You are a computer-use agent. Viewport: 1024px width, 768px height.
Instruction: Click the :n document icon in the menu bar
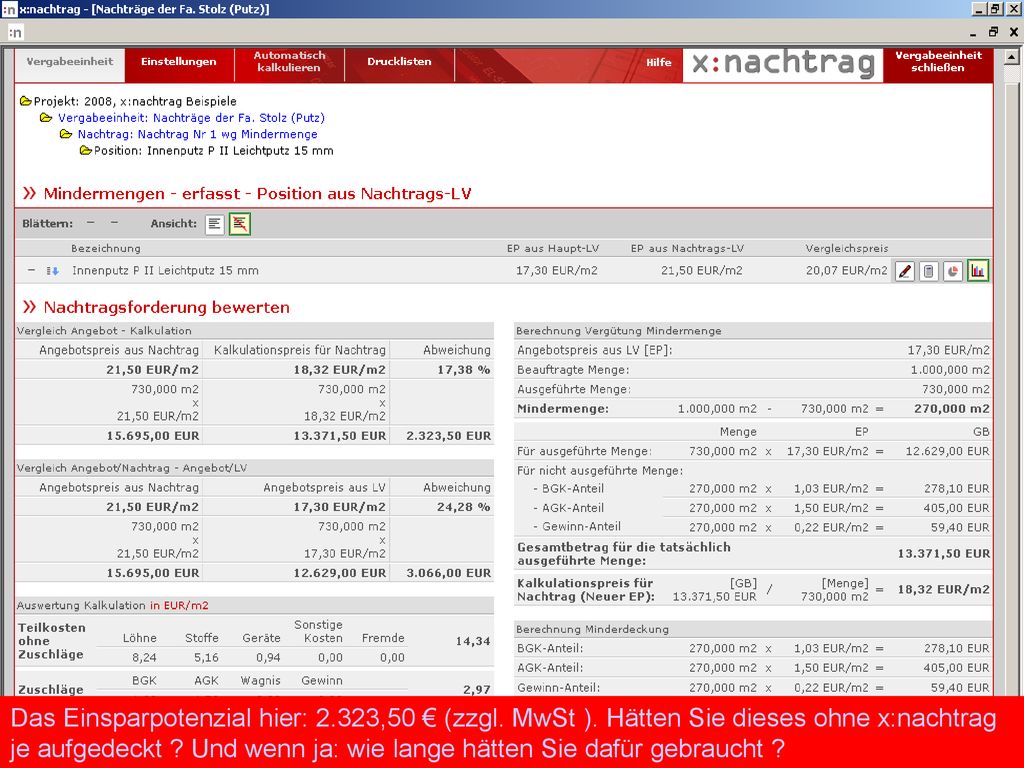coord(15,32)
